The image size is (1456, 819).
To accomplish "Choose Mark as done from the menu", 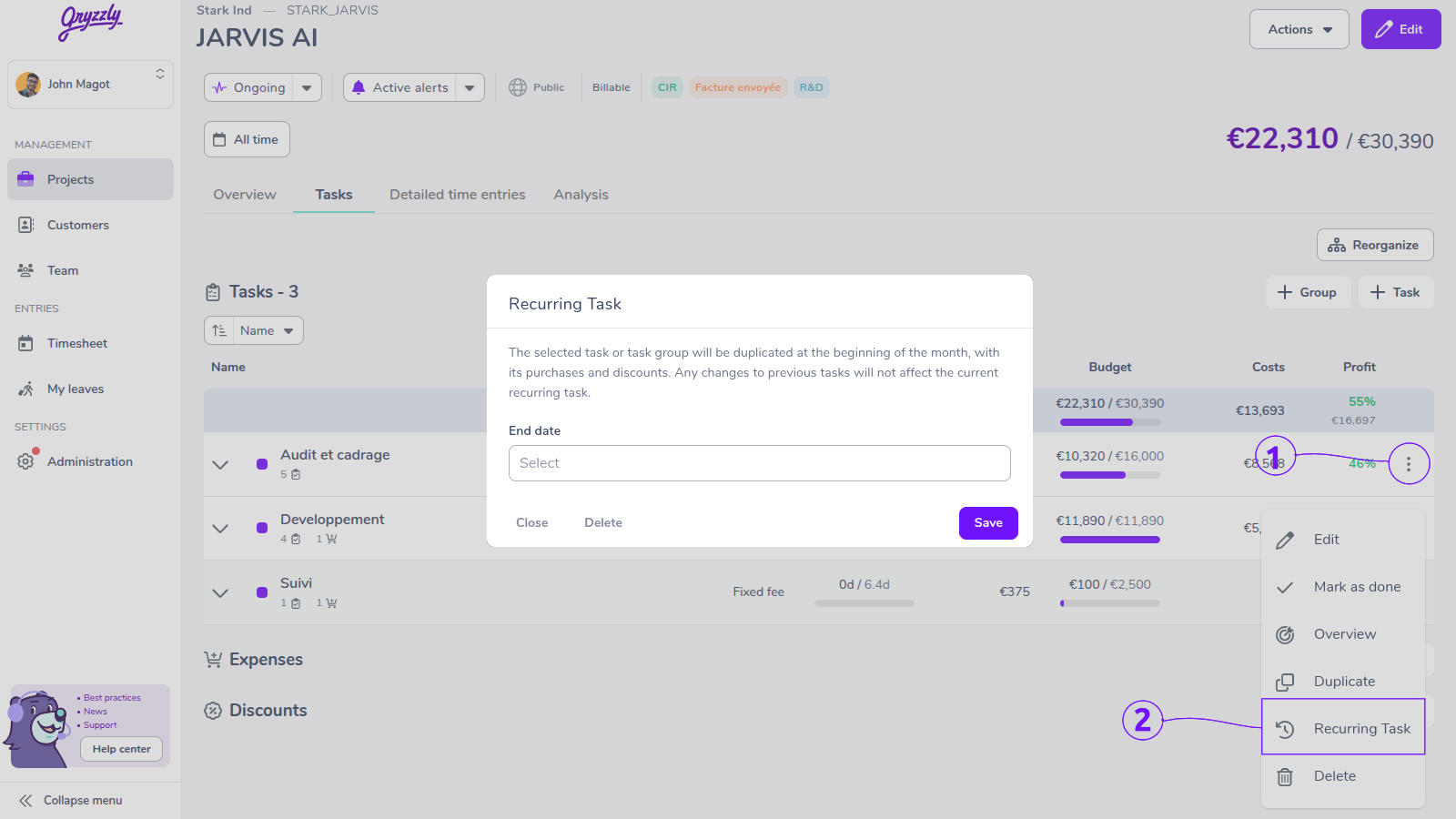I will pyautogui.click(x=1343, y=587).
